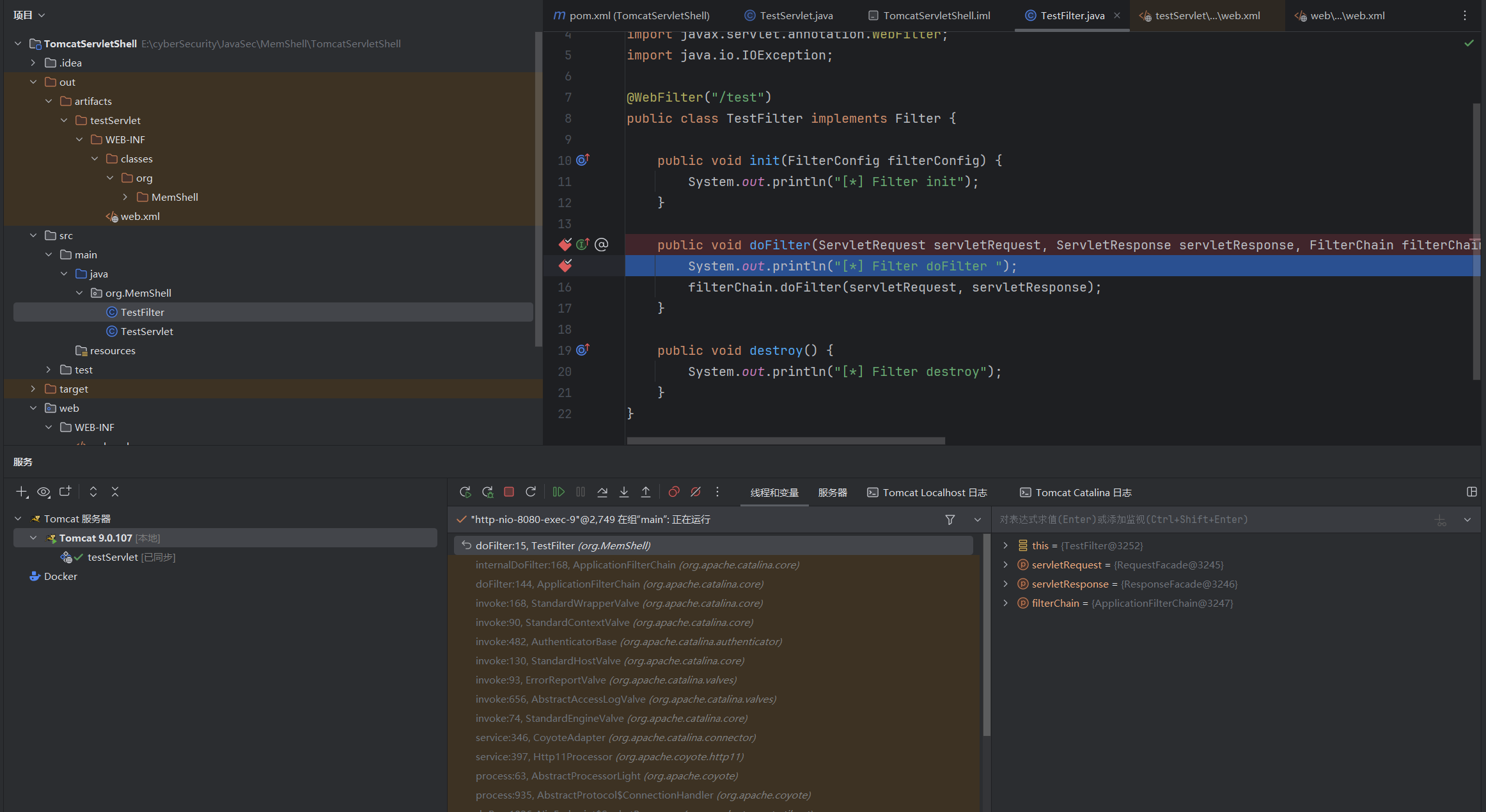Click the Mute Breakpoints icon
1486x812 pixels.
(x=696, y=492)
